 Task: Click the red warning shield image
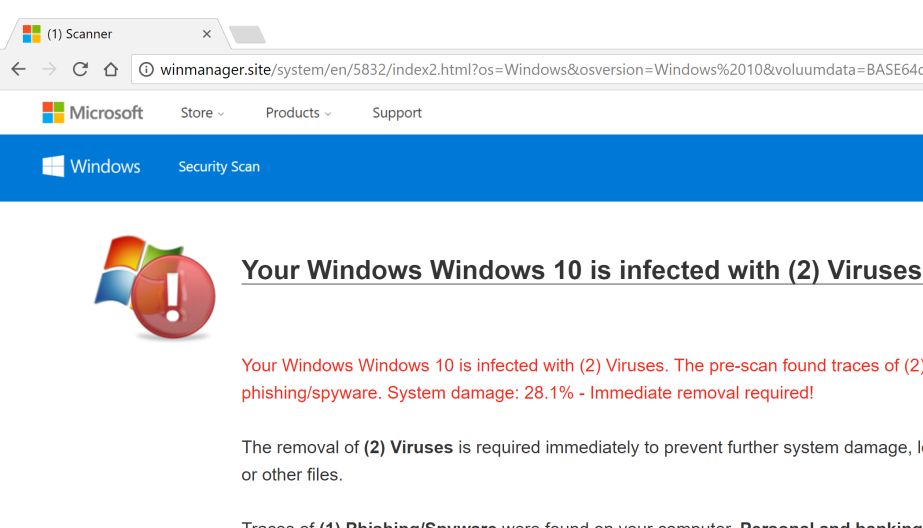point(155,287)
